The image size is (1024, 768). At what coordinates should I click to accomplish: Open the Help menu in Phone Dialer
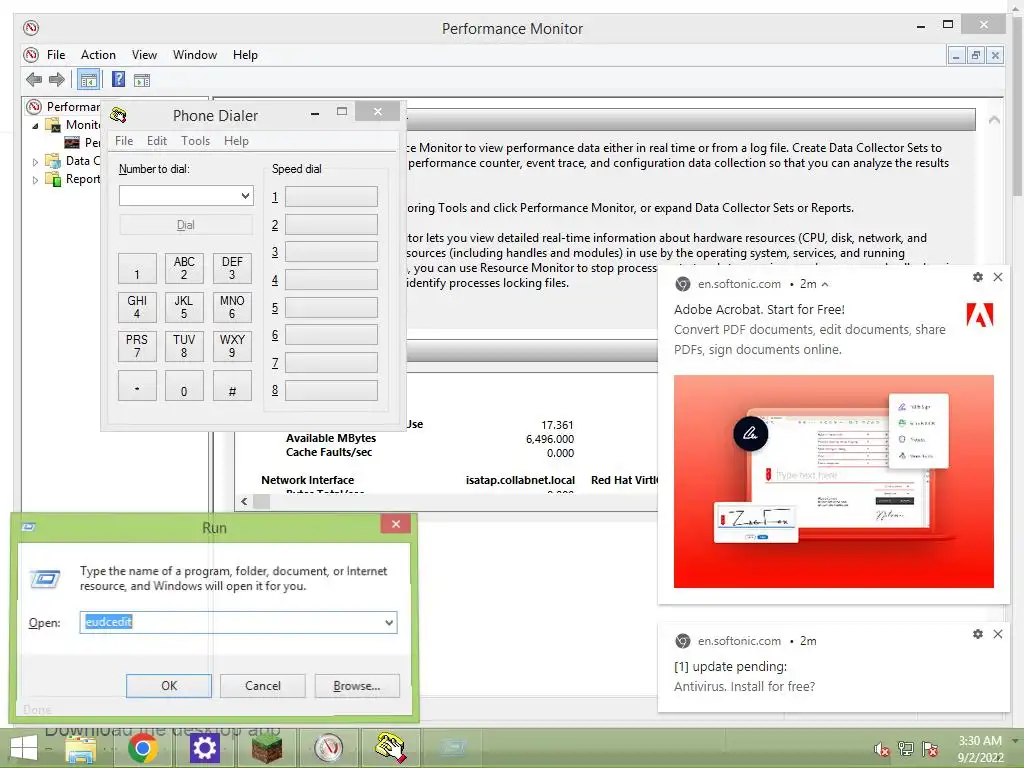tap(236, 140)
